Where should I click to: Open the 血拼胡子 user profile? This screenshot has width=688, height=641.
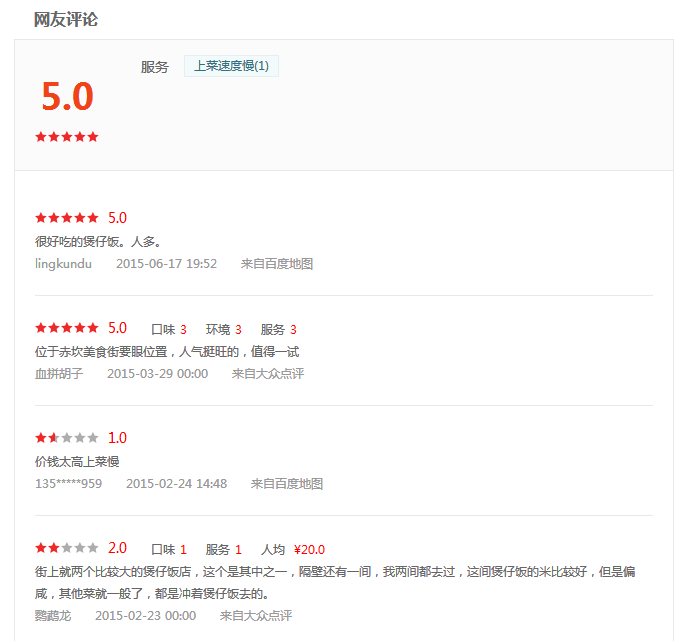(58, 374)
